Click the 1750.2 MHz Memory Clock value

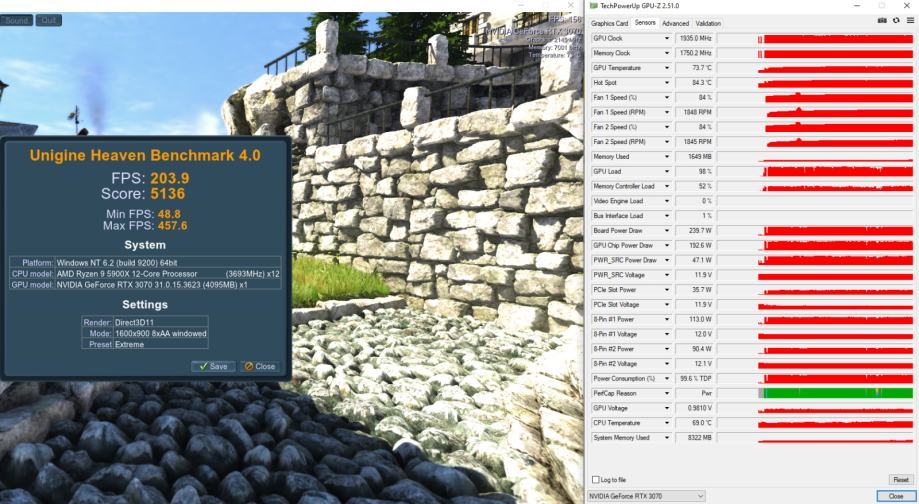(695, 53)
